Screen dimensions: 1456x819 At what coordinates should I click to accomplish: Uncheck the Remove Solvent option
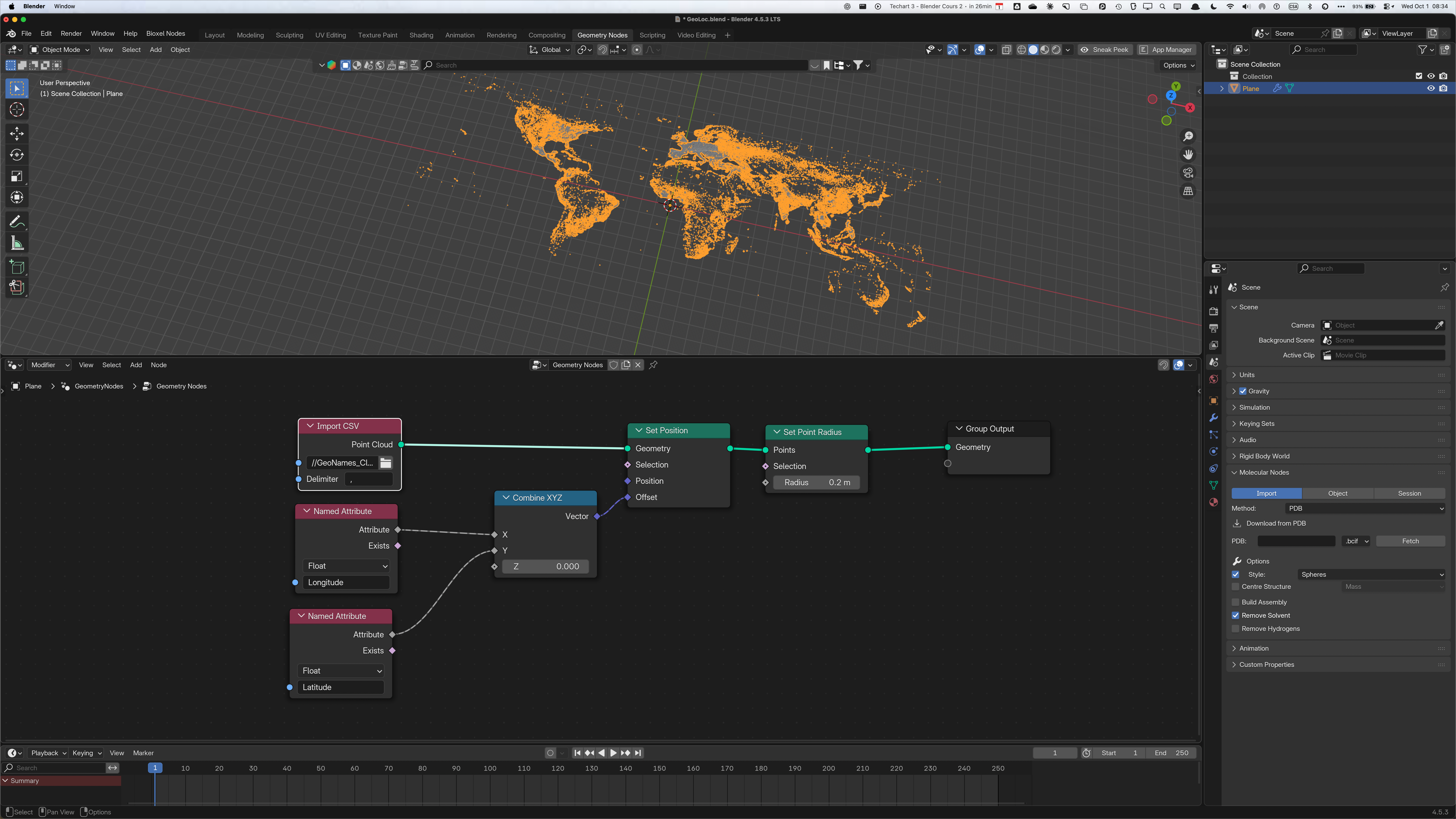coord(1236,616)
